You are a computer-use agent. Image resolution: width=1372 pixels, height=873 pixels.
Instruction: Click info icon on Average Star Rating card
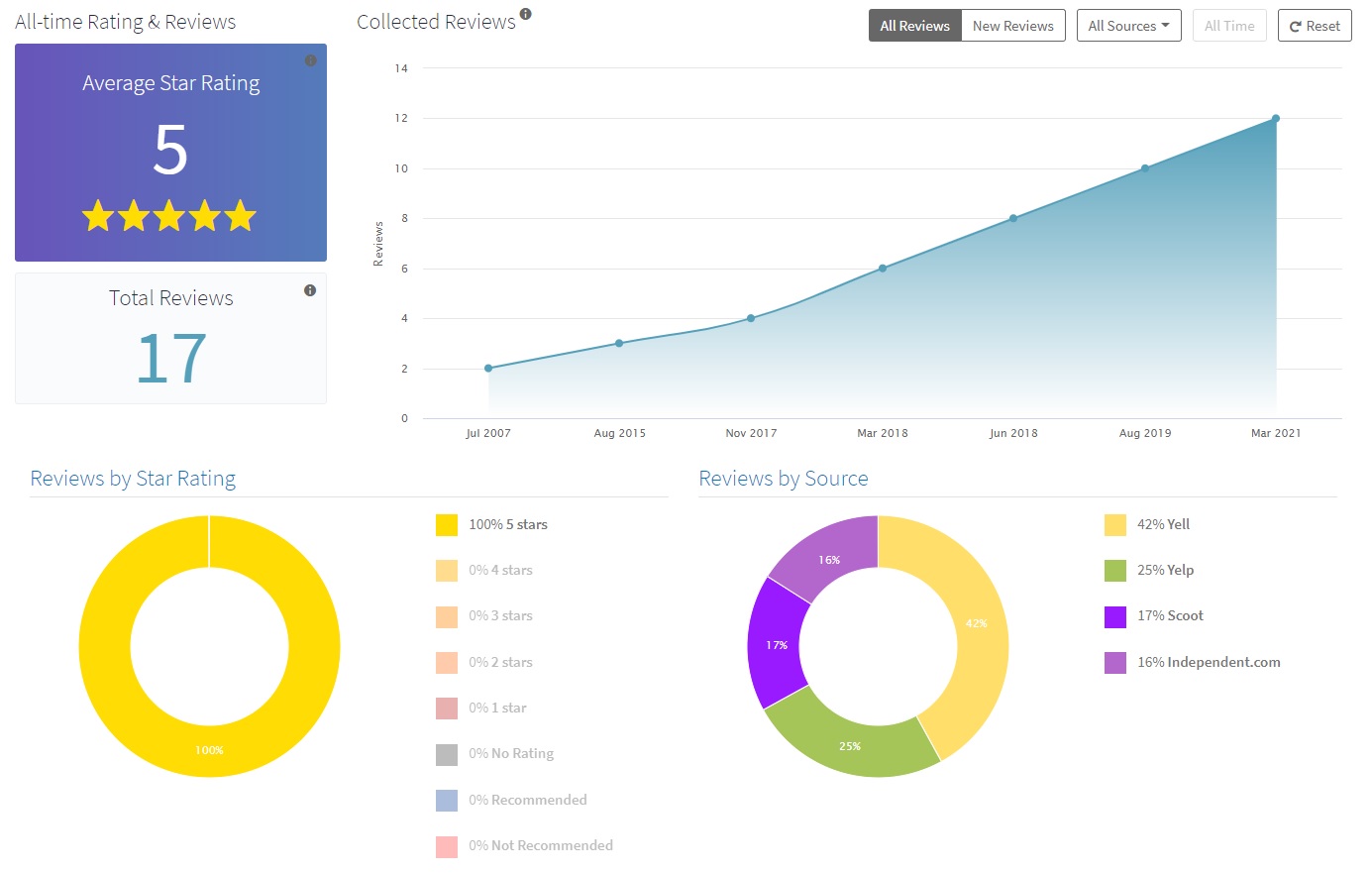point(310,60)
